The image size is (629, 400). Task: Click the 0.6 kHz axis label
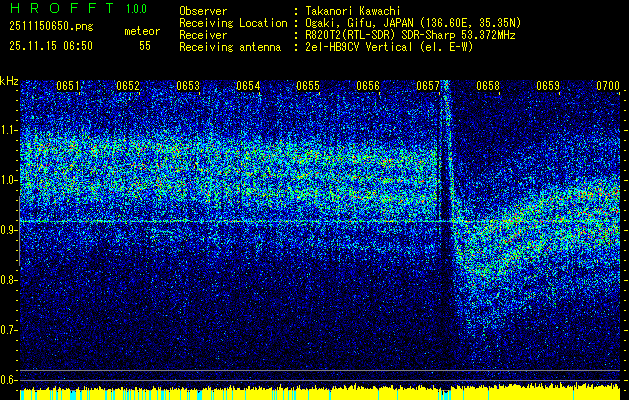click(8, 380)
